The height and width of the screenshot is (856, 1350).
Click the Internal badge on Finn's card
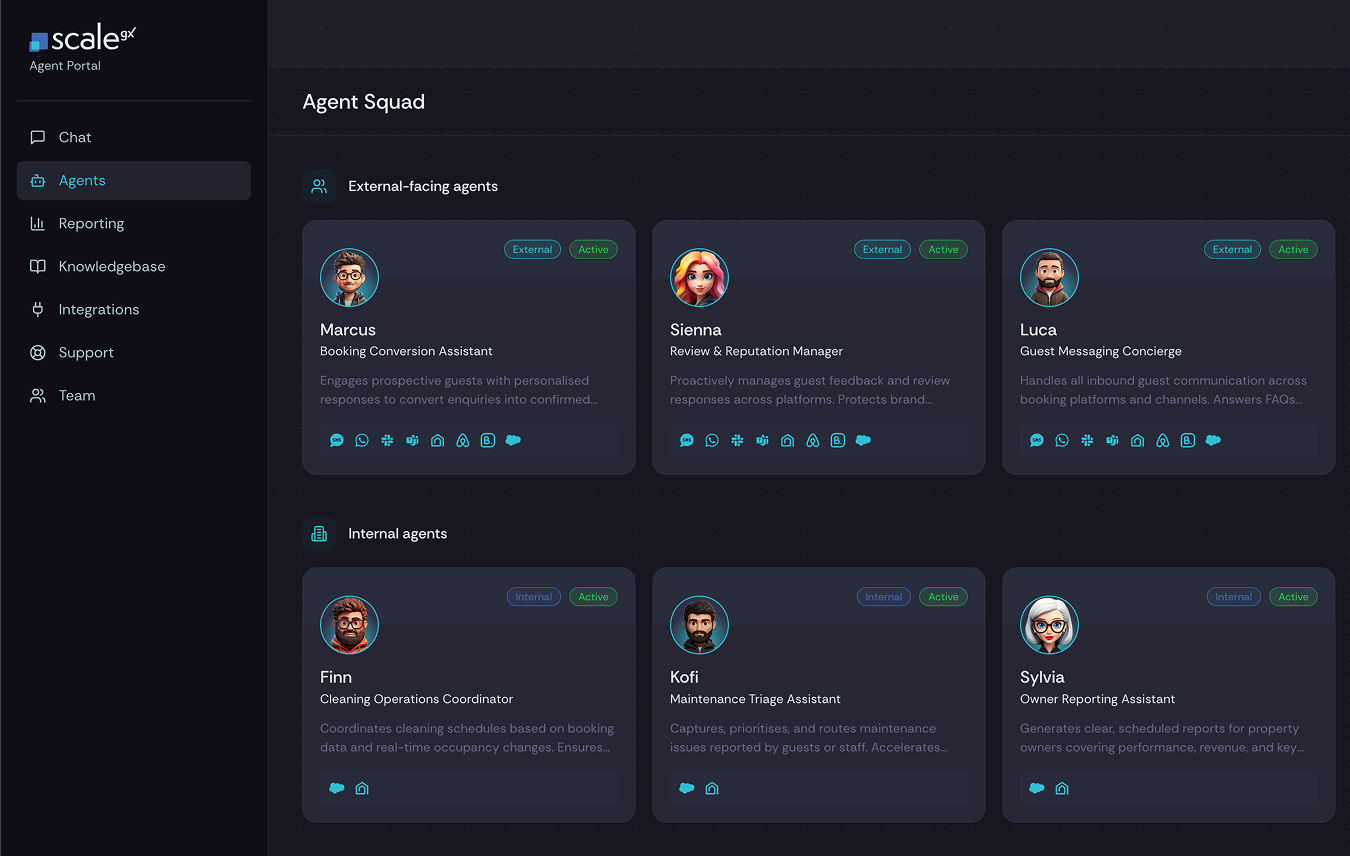(533, 597)
